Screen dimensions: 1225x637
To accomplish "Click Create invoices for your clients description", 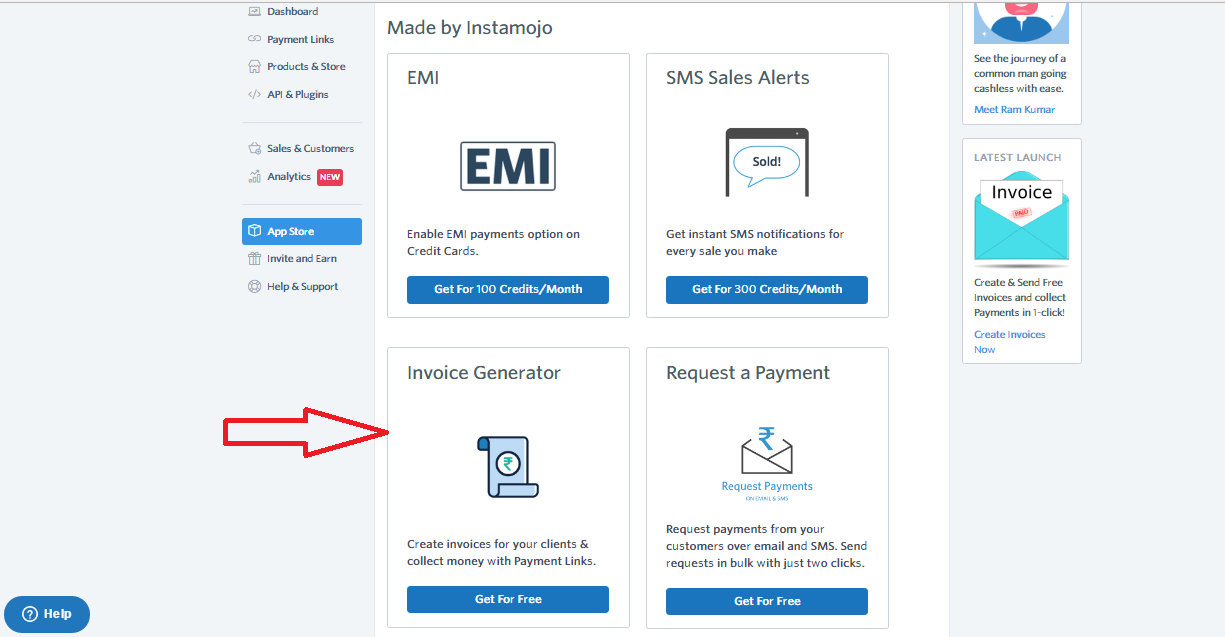I will coord(501,553).
